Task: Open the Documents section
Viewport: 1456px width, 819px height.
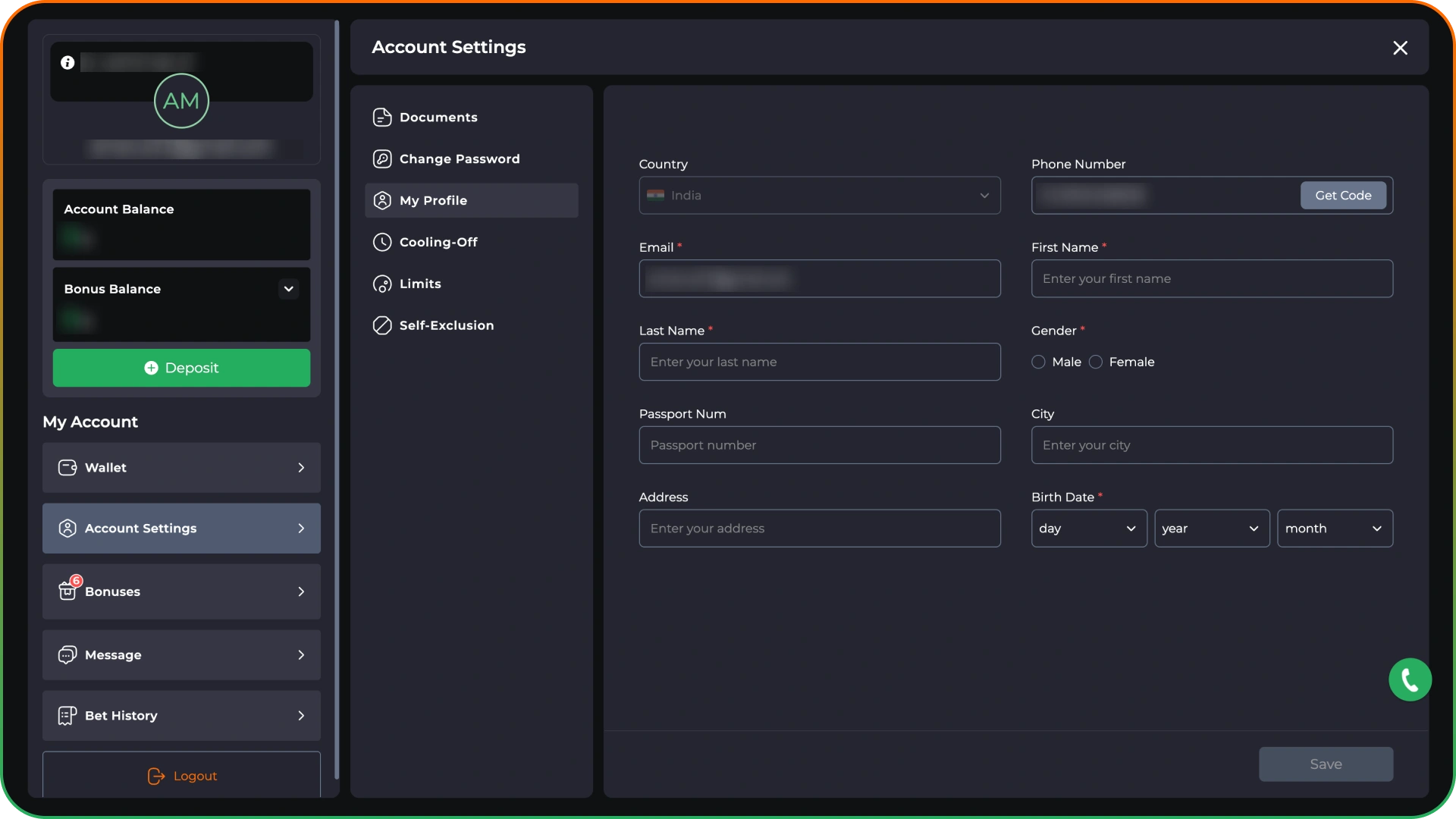Action: click(x=471, y=118)
